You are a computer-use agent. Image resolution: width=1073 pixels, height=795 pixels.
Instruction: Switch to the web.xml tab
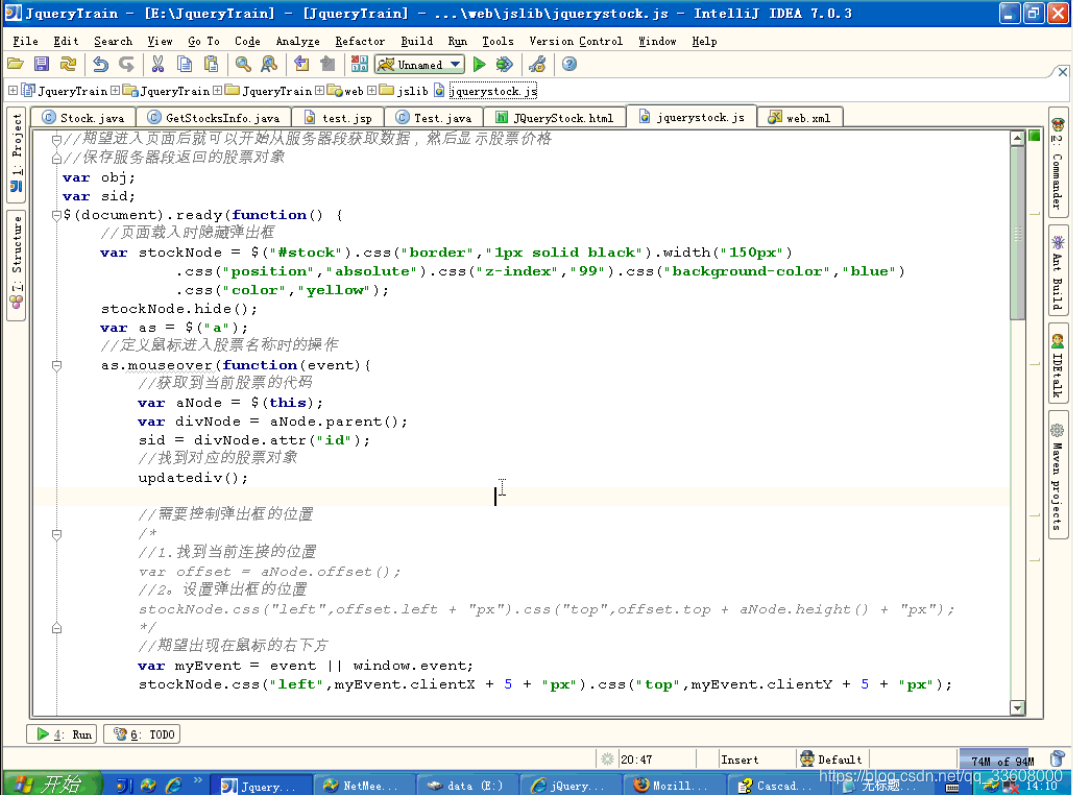[x=800, y=118]
